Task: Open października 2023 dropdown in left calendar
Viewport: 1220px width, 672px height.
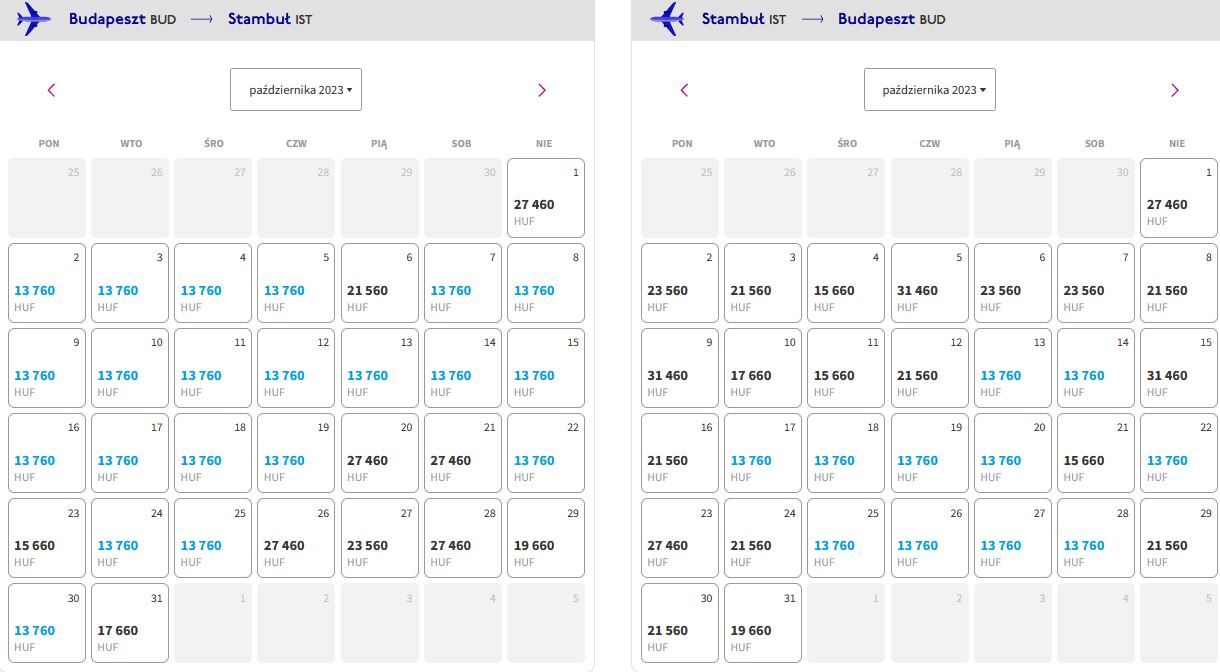Action: tap(296, 90)
